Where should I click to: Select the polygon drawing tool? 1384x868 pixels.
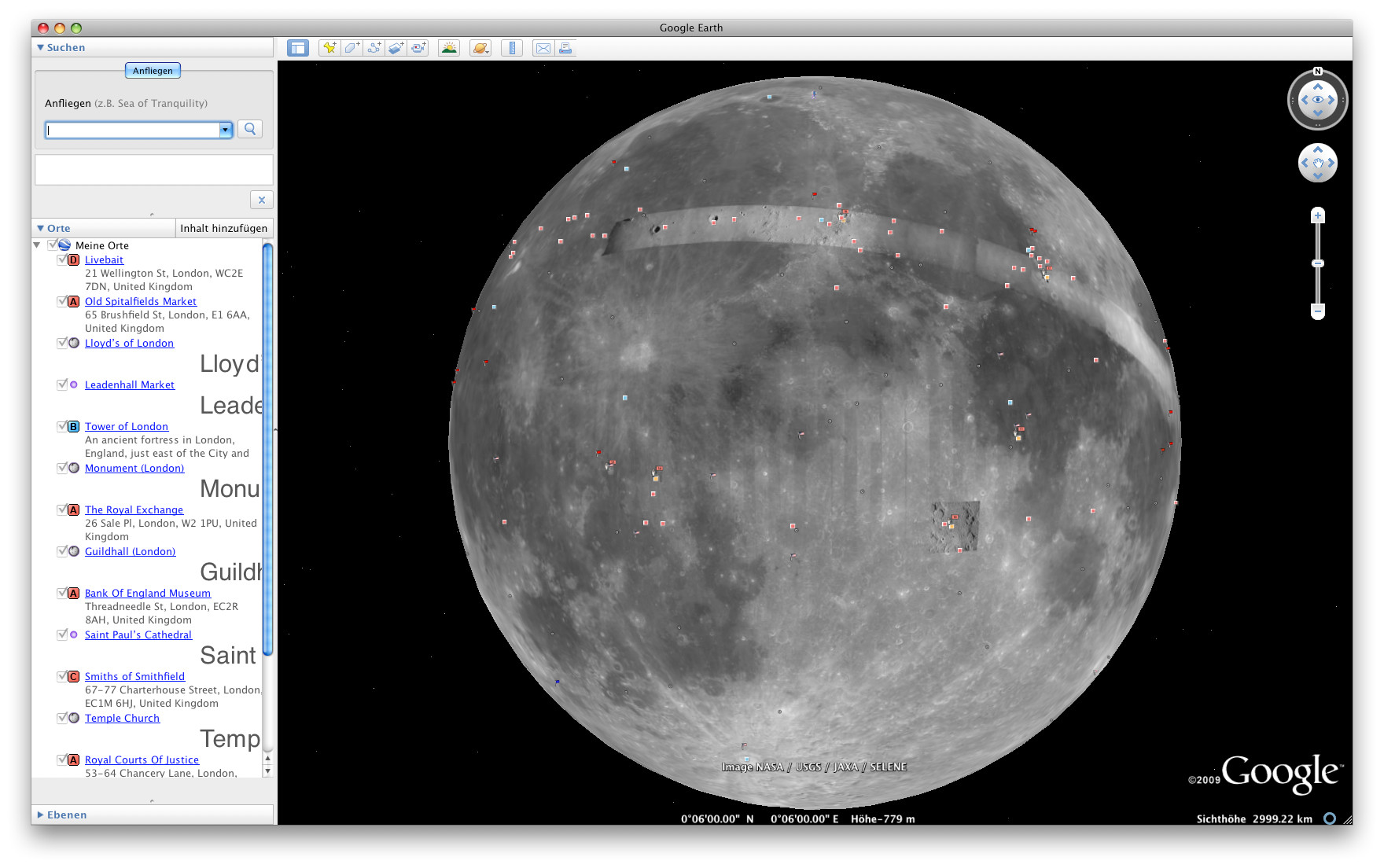click(x=352, y=48)
